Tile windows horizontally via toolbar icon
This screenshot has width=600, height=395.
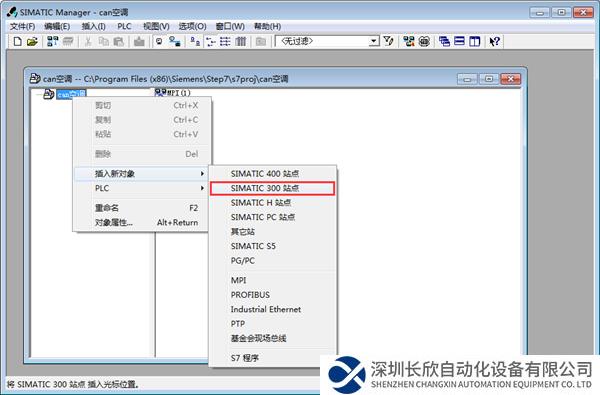tap(459, 41)
